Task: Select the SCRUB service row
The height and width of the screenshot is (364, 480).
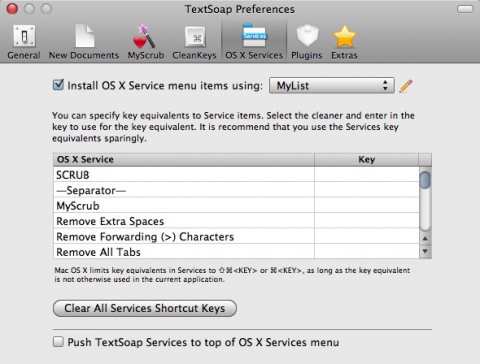Action: [x=236, y=174]
